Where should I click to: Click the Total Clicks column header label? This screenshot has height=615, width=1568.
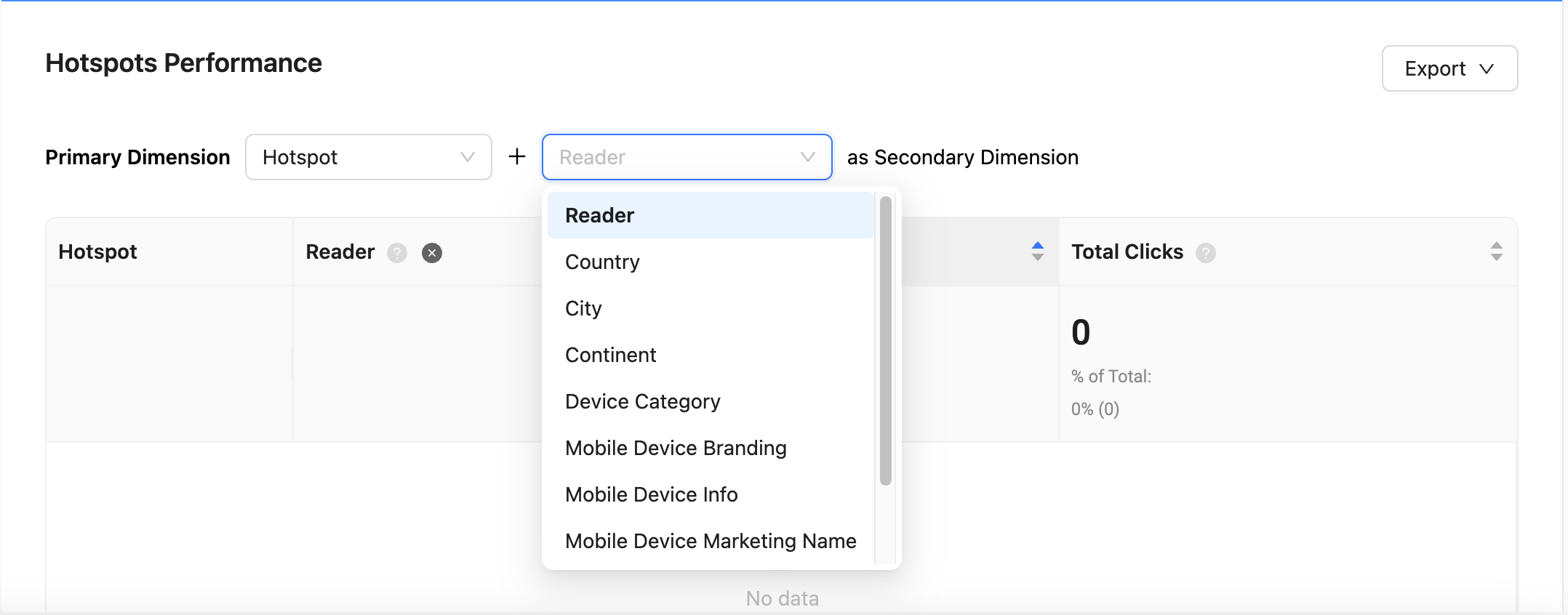[x=1127, y=252]
